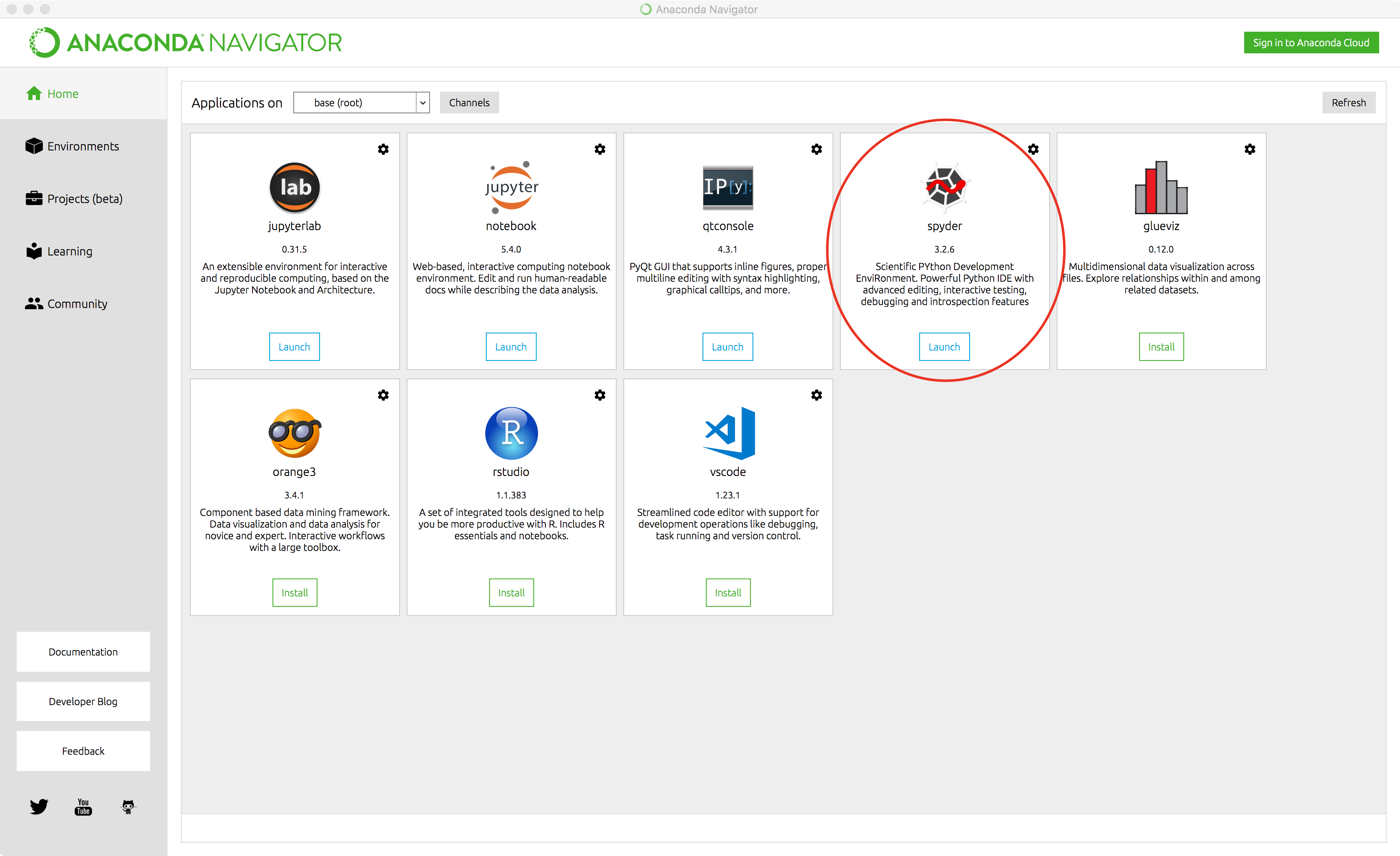
Task: Open the jupyterlab settings gear
Action: pyautogui.click(x=383, y=149)
